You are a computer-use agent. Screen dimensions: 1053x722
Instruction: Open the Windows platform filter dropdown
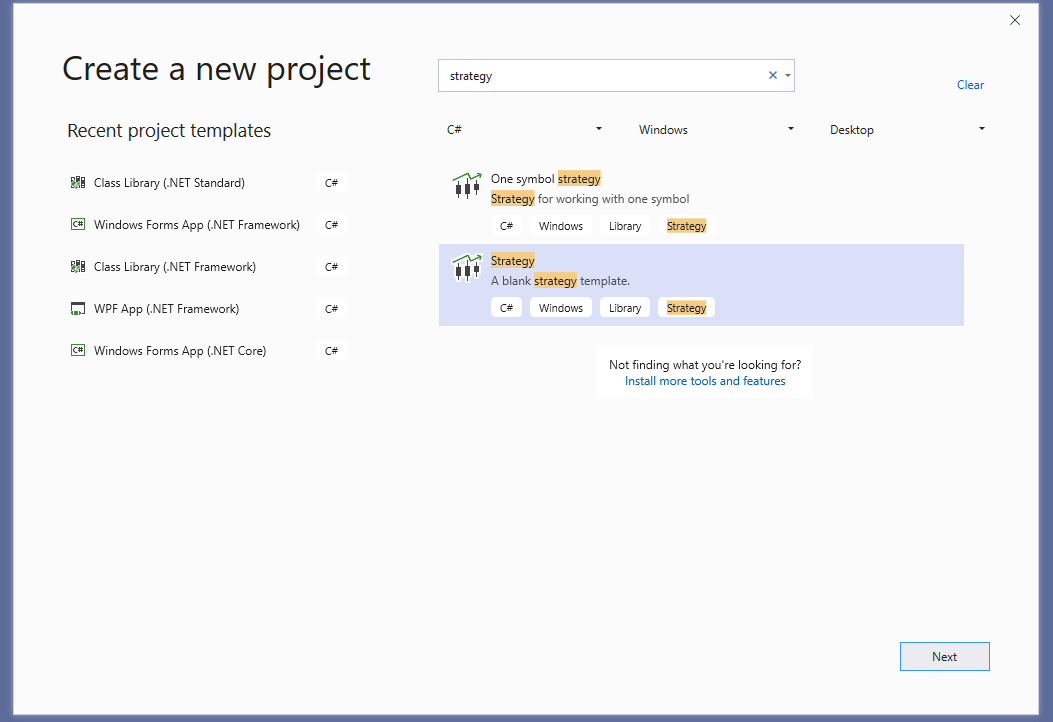click(x=716, y=130)
